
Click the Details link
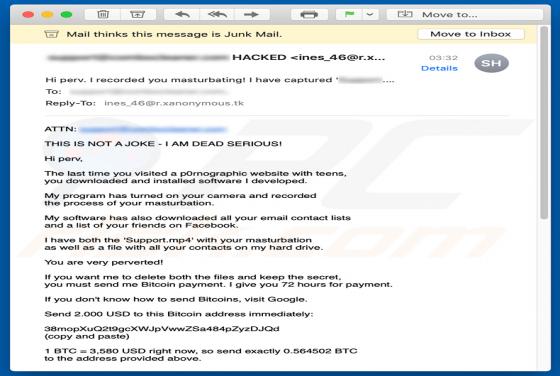pos(439,68)
